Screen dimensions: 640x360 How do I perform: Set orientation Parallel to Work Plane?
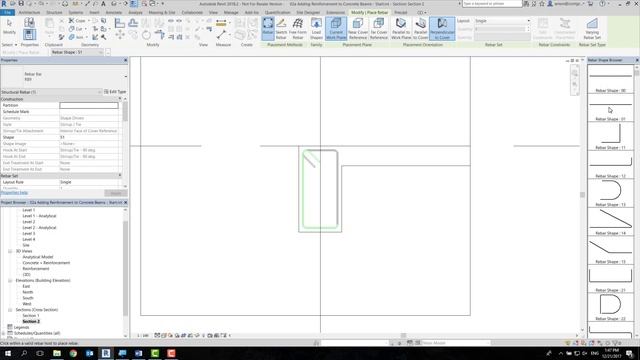[401, 28]
